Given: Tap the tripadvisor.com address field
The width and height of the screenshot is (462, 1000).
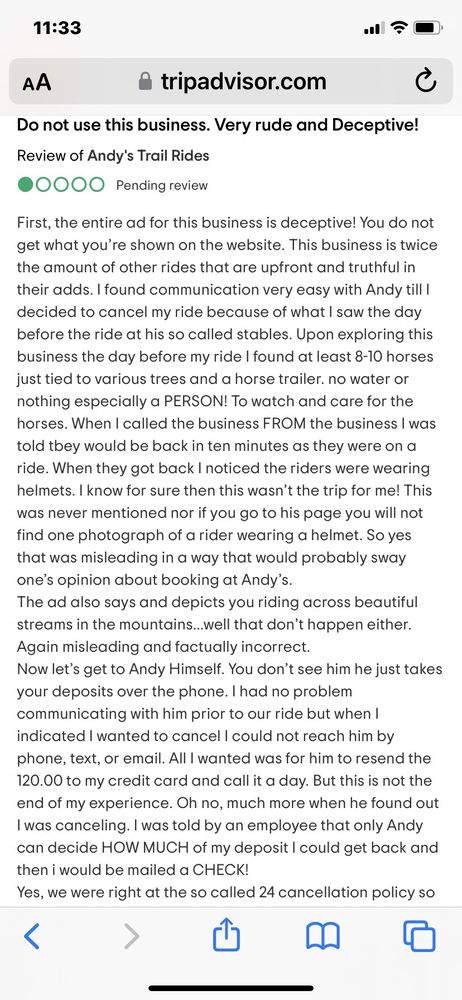Looking at the screenshot, I should (231, 81).
